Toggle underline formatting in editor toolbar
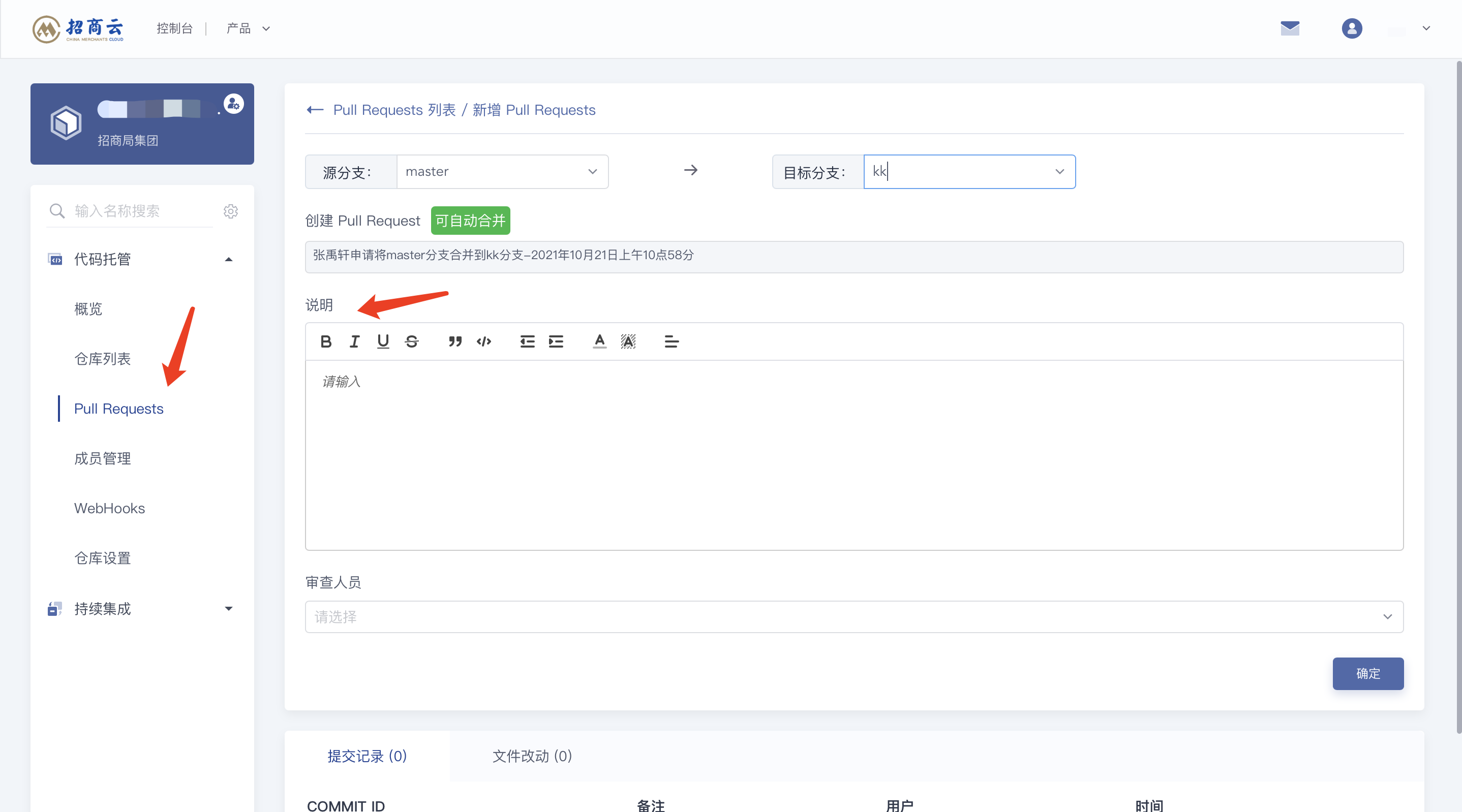 coord(383,341)
